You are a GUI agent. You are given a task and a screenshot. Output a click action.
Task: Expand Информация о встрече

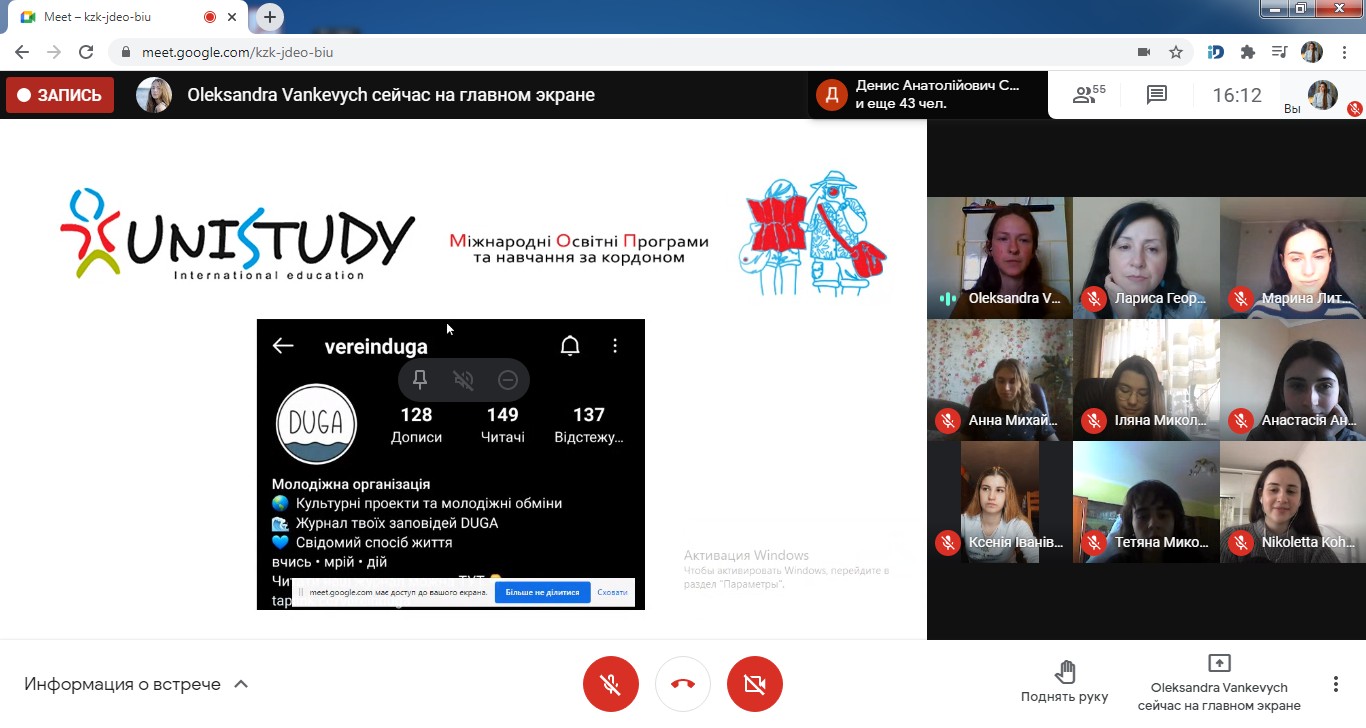pyautogui.click(x=137, y=684)
